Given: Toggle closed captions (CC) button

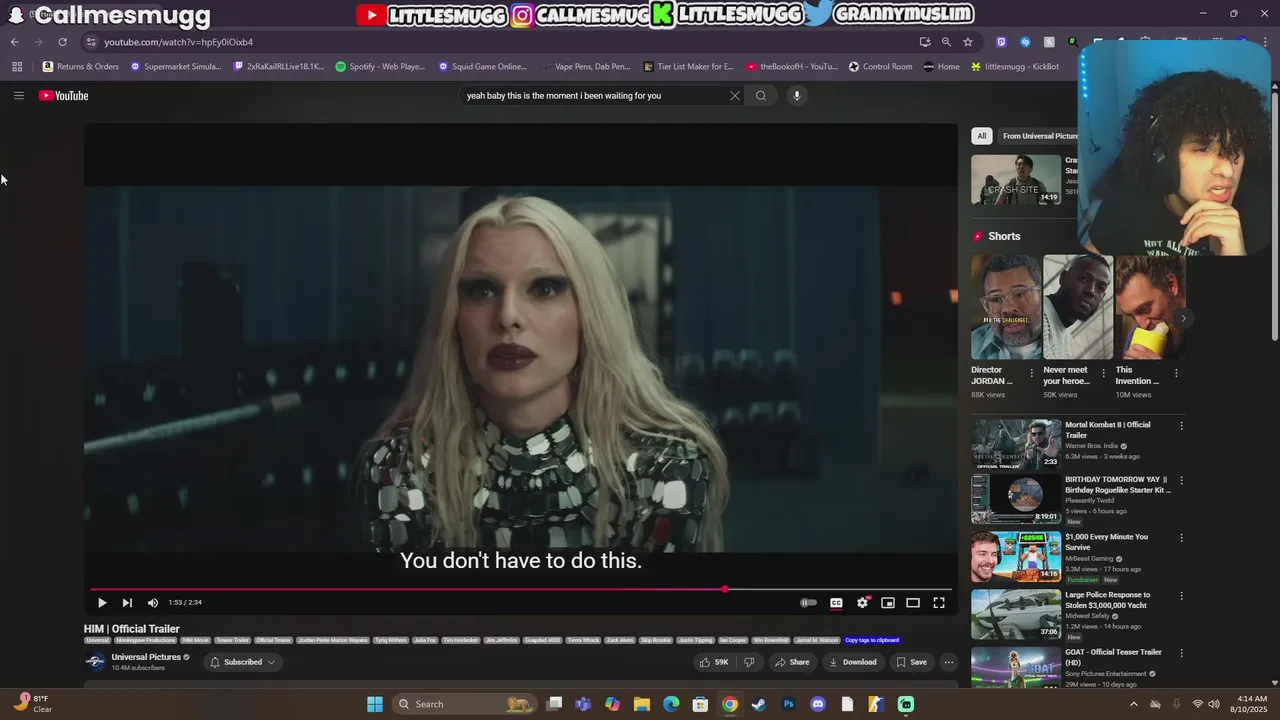Looking at the screenshot, I should [x=836, y=603].
